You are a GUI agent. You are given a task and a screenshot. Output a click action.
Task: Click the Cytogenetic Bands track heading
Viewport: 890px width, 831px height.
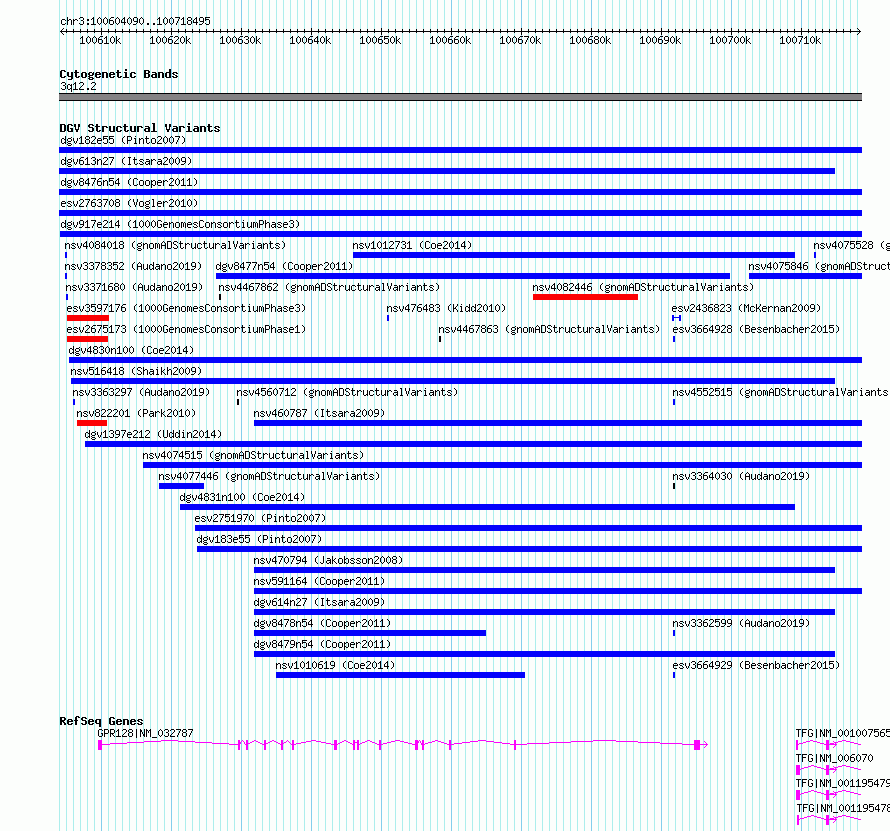[x=119, y=74]
